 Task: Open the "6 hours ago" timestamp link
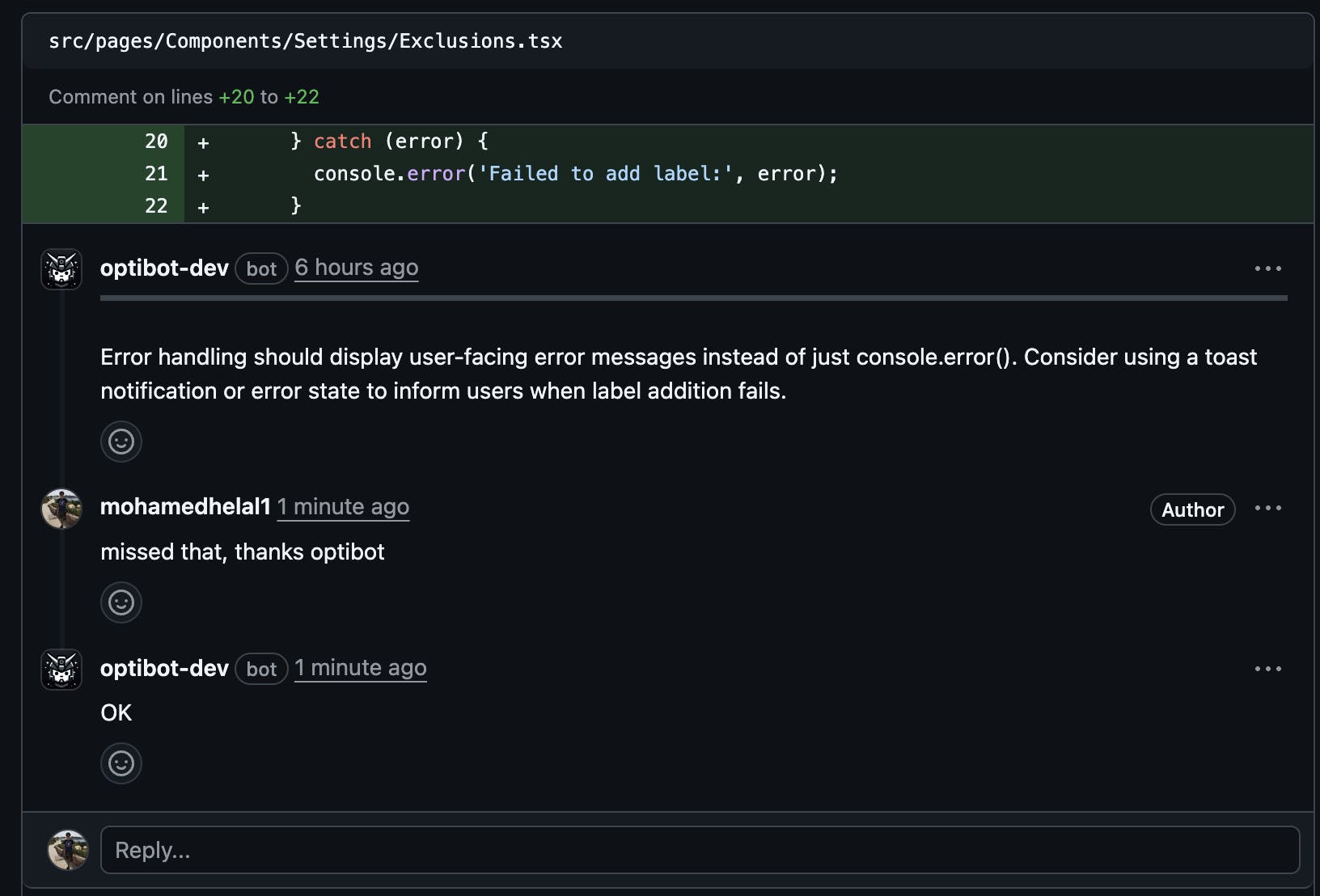point(357,268)
